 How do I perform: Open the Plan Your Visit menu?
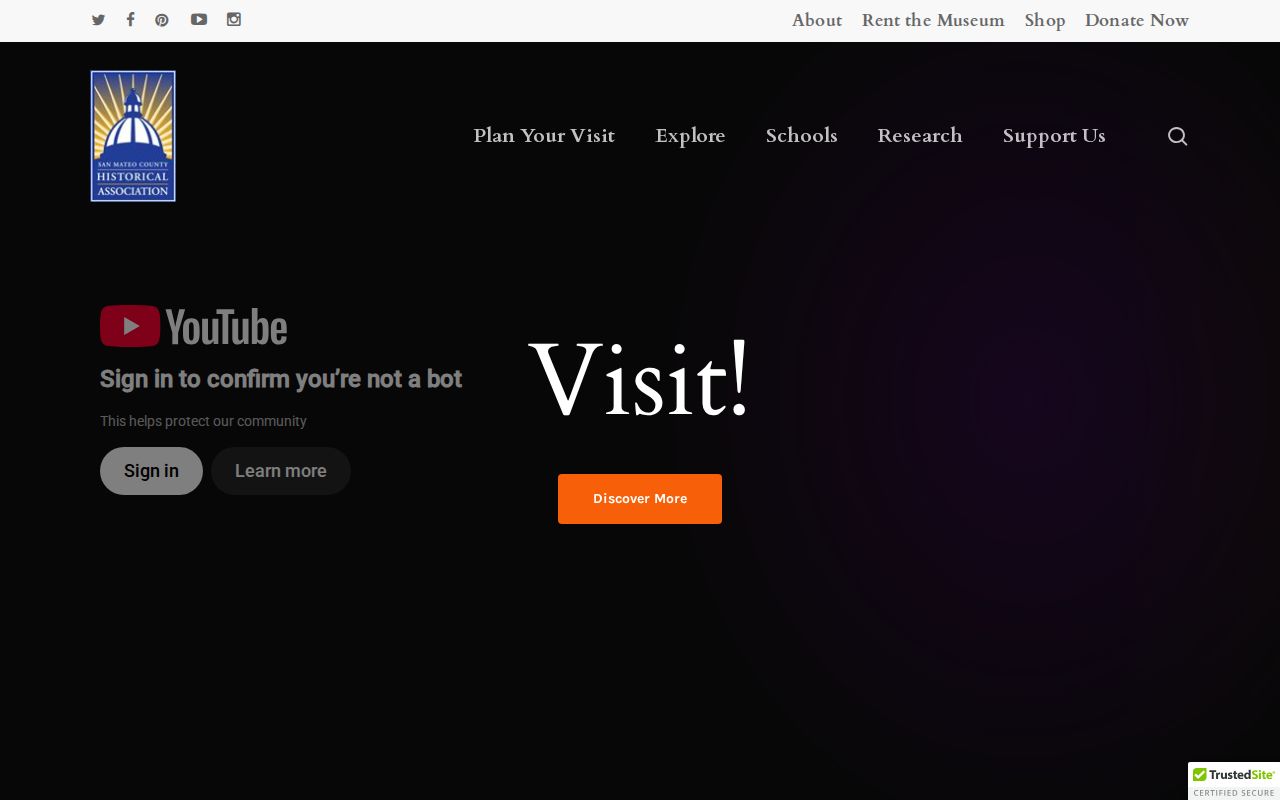coord(544,136)
